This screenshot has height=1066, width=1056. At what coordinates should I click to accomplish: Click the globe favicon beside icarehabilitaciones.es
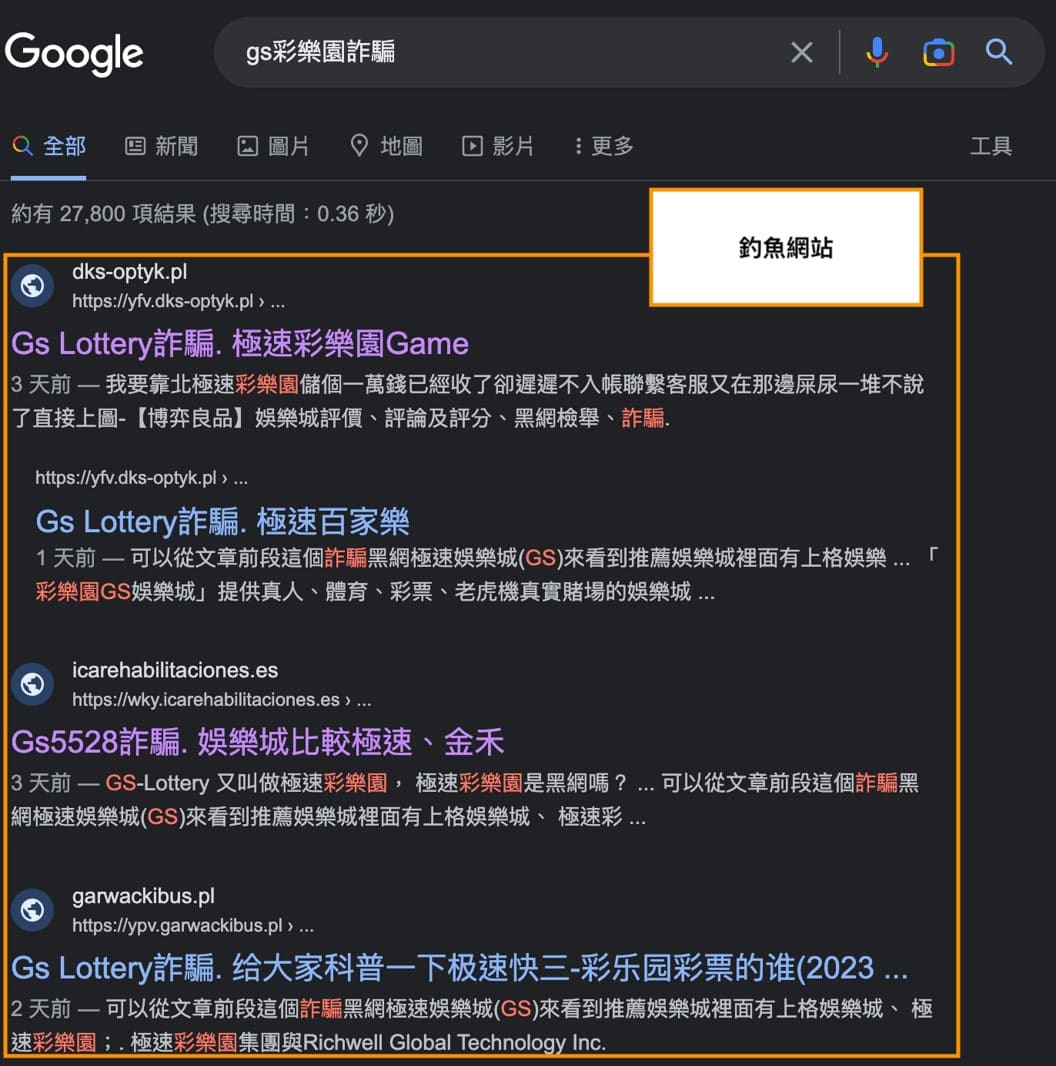[33, 684]
